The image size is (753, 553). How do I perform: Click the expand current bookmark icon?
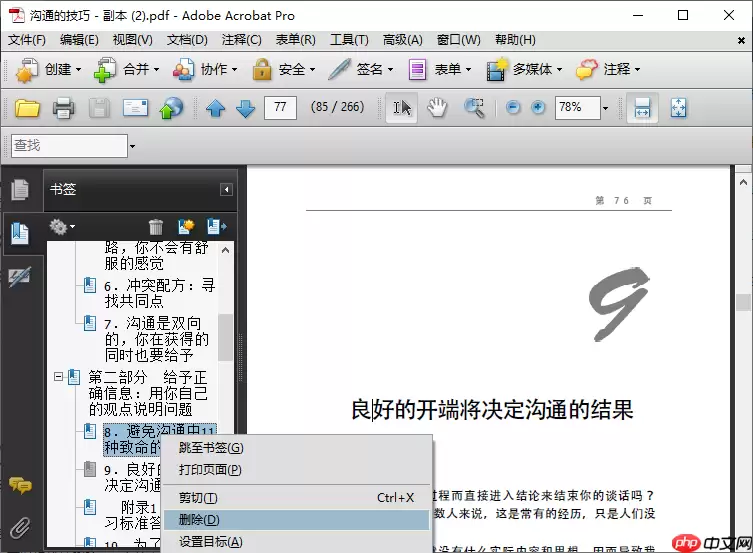point(217,227)
